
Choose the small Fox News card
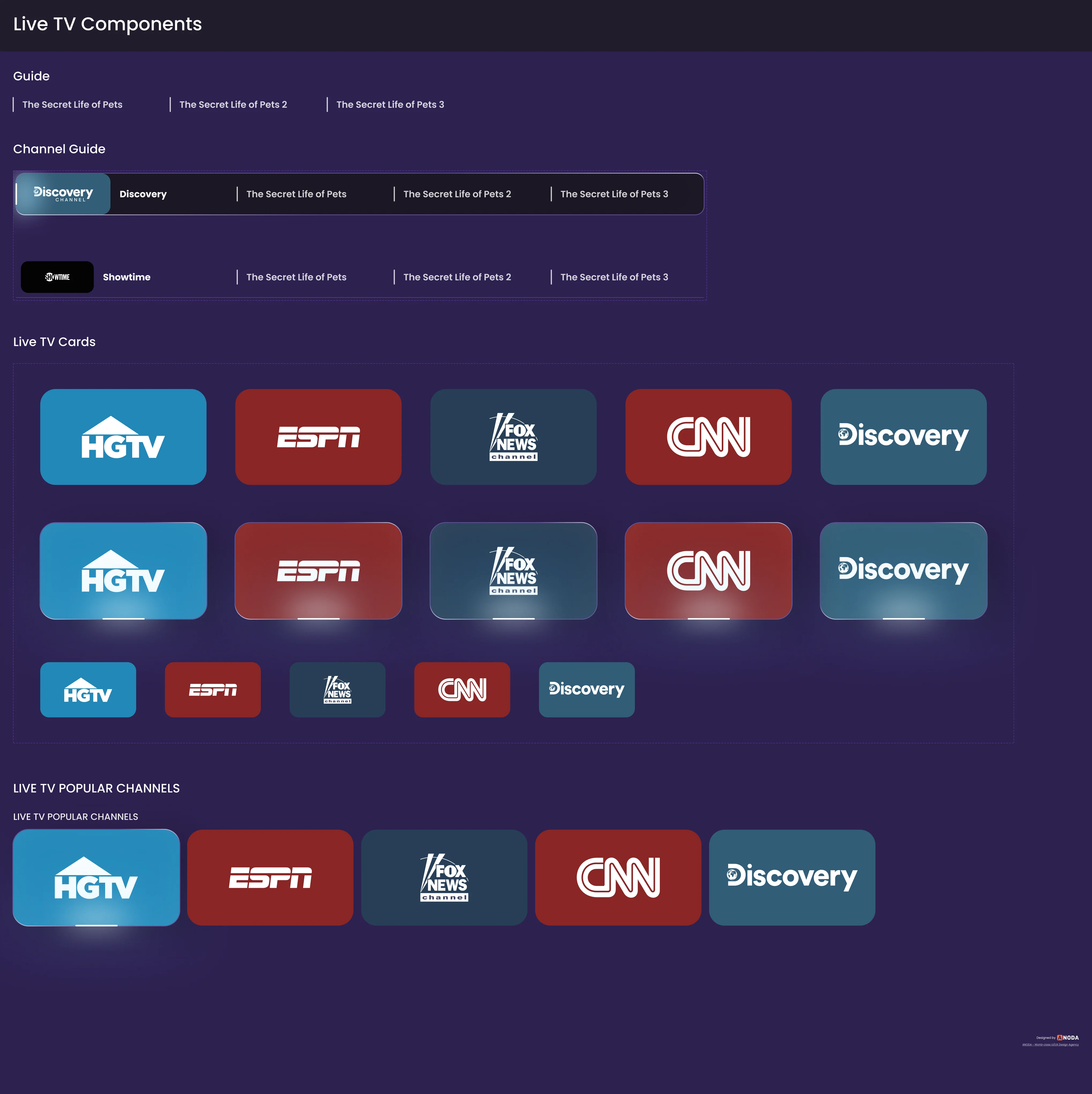coord(337,690)
